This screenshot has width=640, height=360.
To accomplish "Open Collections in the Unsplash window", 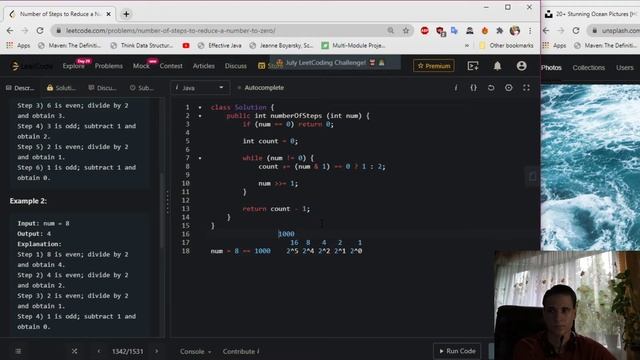I will [589, 68].
